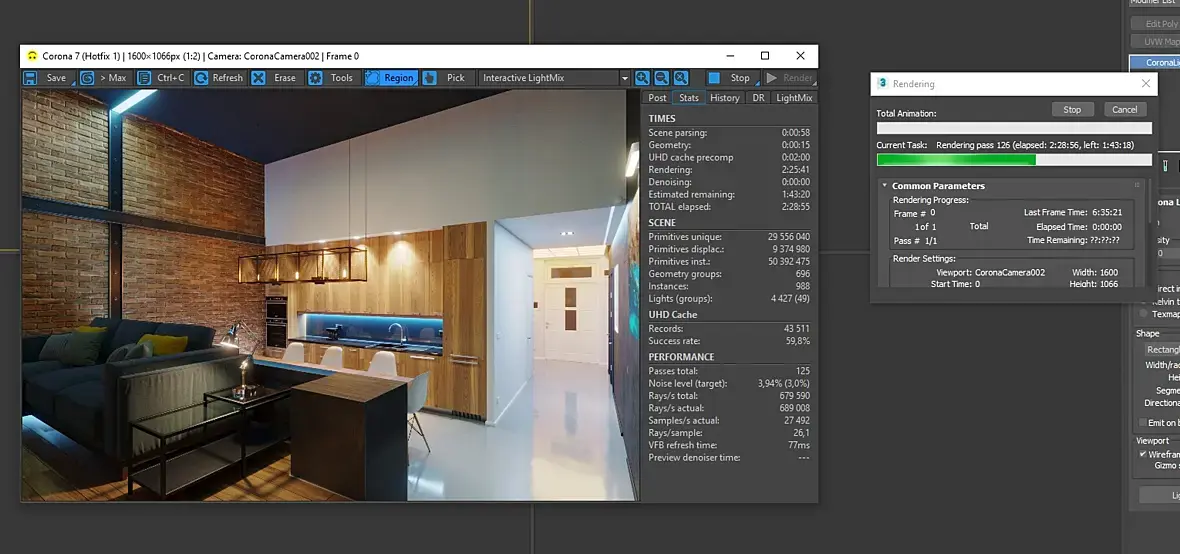
Task: Click the 'Lights (groups):' stat row
Action: pos(728,299)
